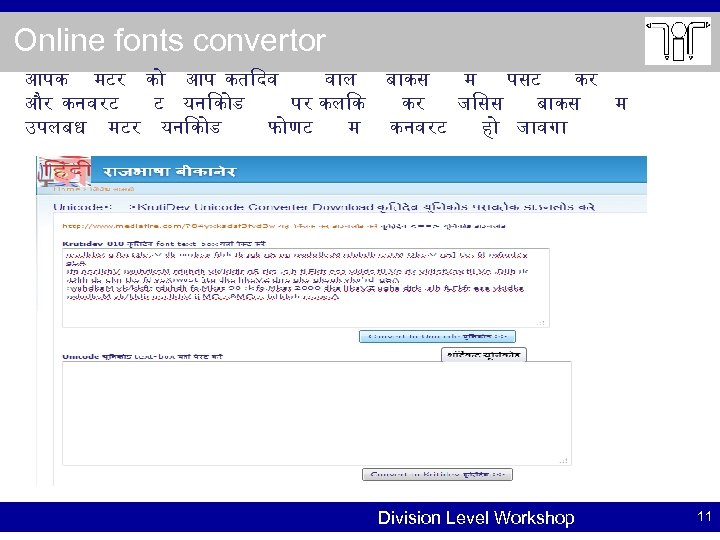Click the Convert to Krutidev button
Screen dimensions: 720x540
pyautogui.click(x=437, y=474)
